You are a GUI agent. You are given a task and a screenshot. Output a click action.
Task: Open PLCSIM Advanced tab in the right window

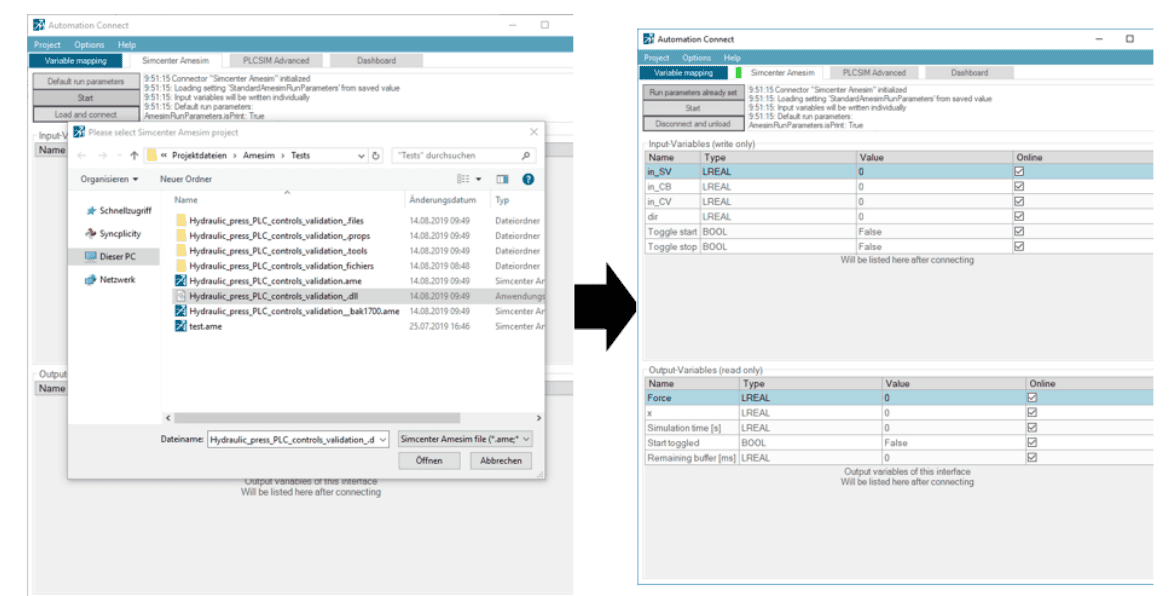873,73
